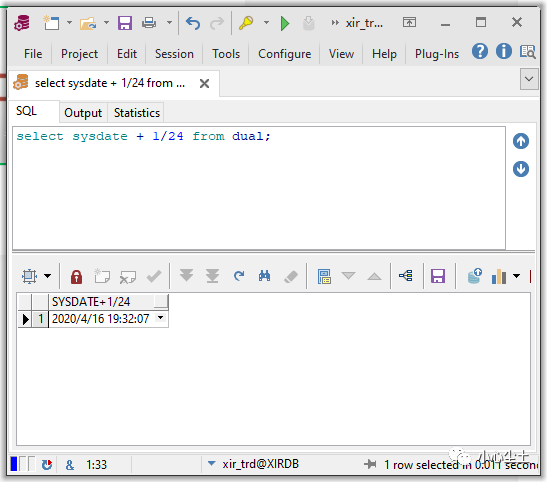Click the pin icon in status bar
The width and height of the screenshot is (547, 482).
tap(370, 464)
